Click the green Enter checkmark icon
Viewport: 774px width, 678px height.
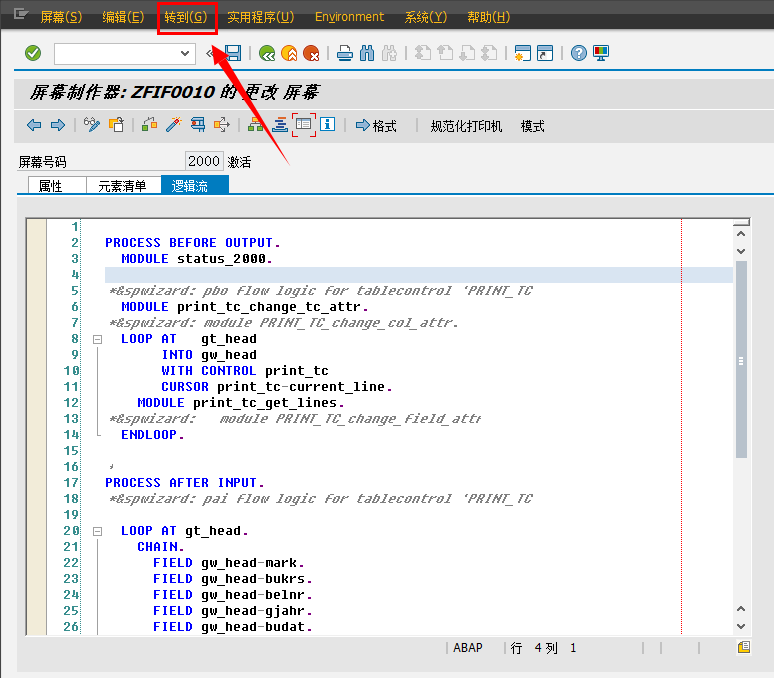[33, 53]
